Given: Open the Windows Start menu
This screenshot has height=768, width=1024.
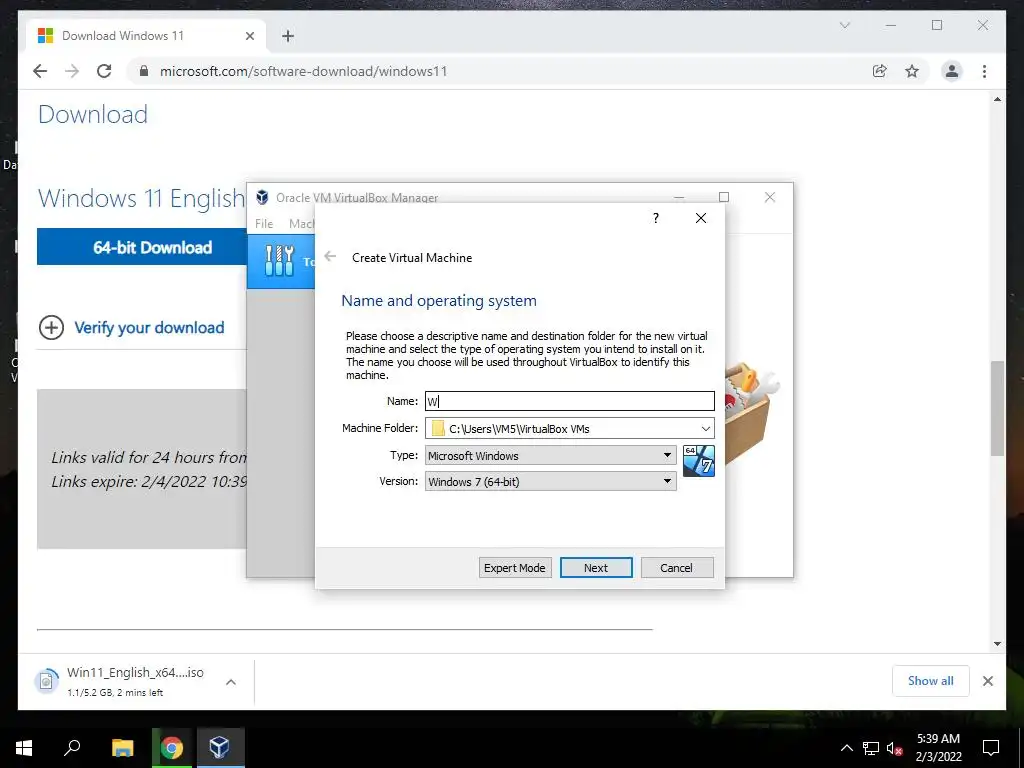Looking at the screenshot, I should (24, 747).
